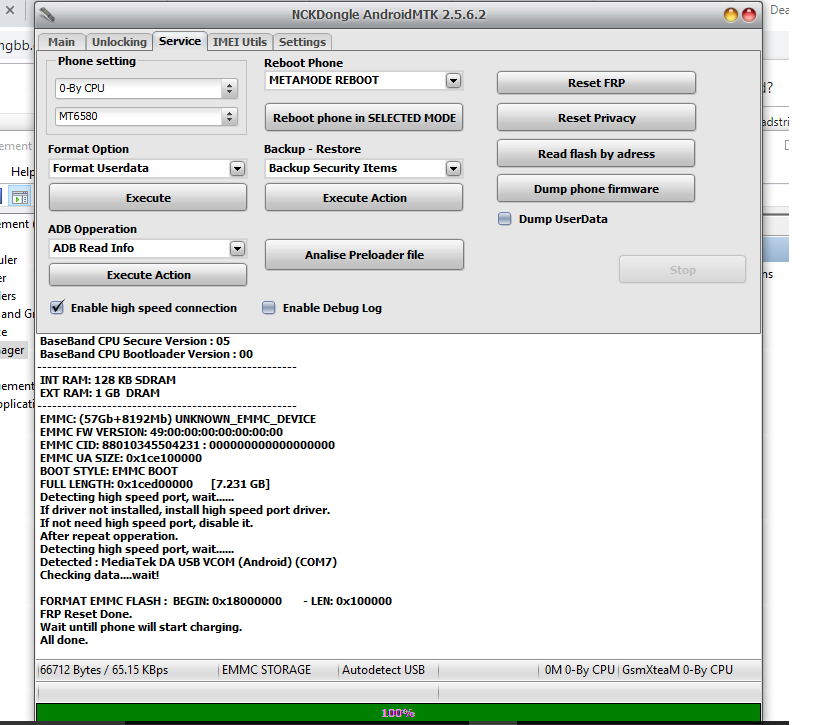Screen dimensions: 819x725
Task: Open the MT6580 CPU model selector
Action: (146, 116)
